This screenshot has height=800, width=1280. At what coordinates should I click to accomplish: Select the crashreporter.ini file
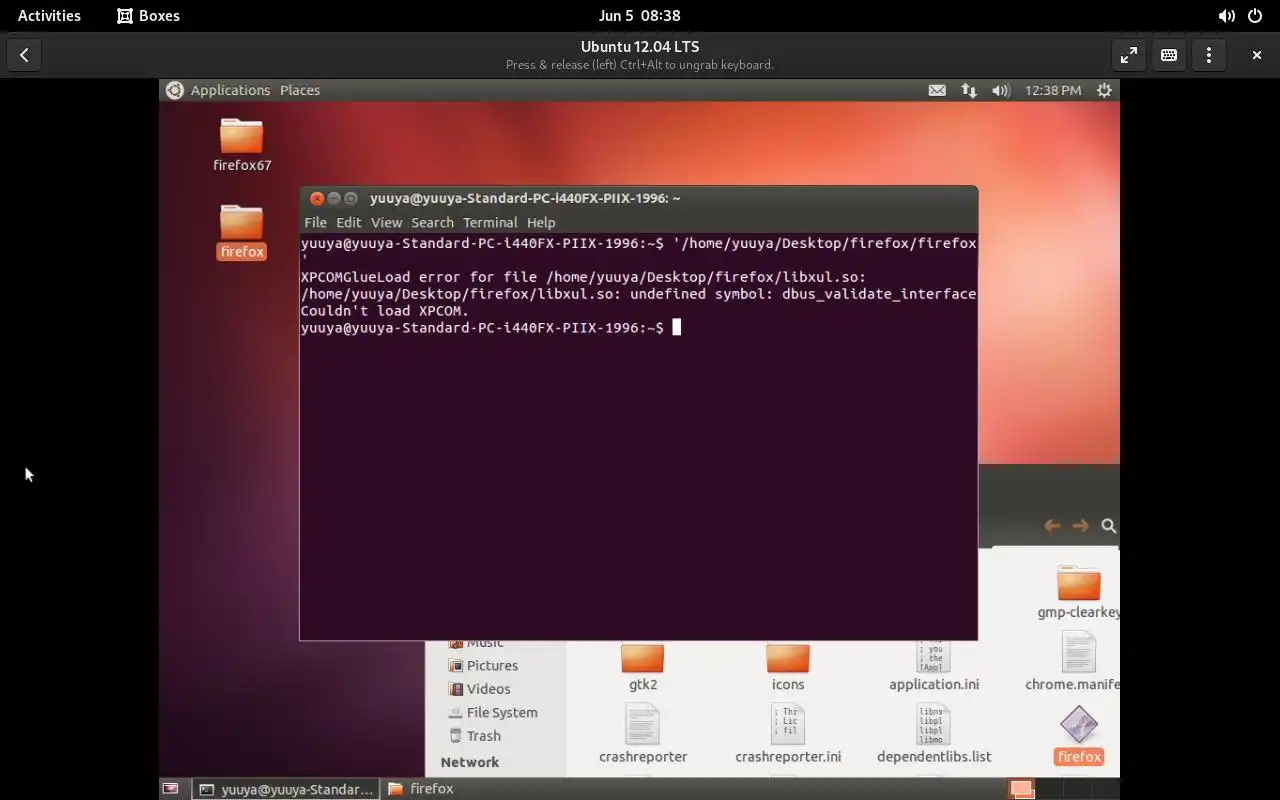click(x=788, y=734)
